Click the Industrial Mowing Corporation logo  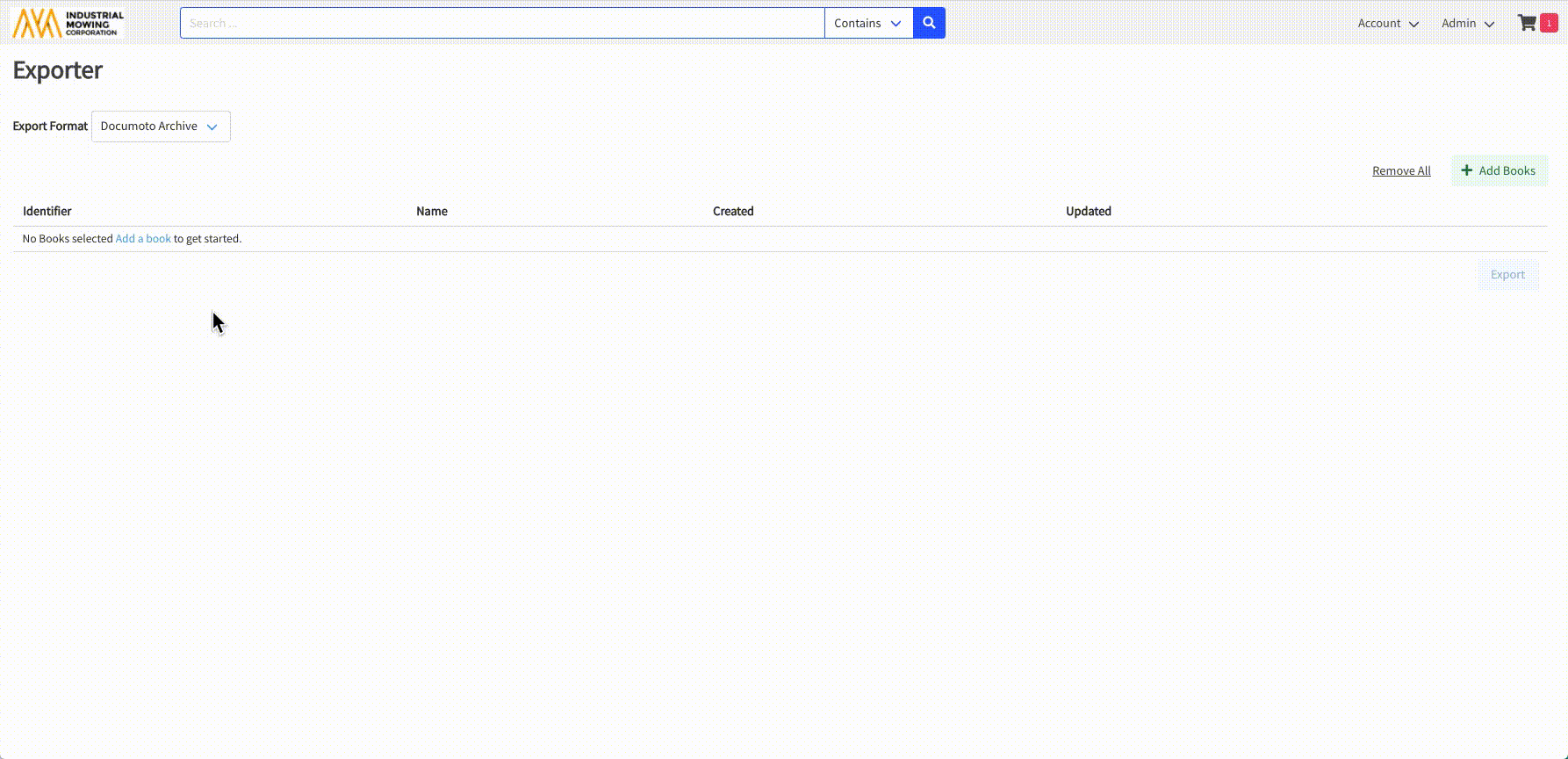tap(68, 24)
